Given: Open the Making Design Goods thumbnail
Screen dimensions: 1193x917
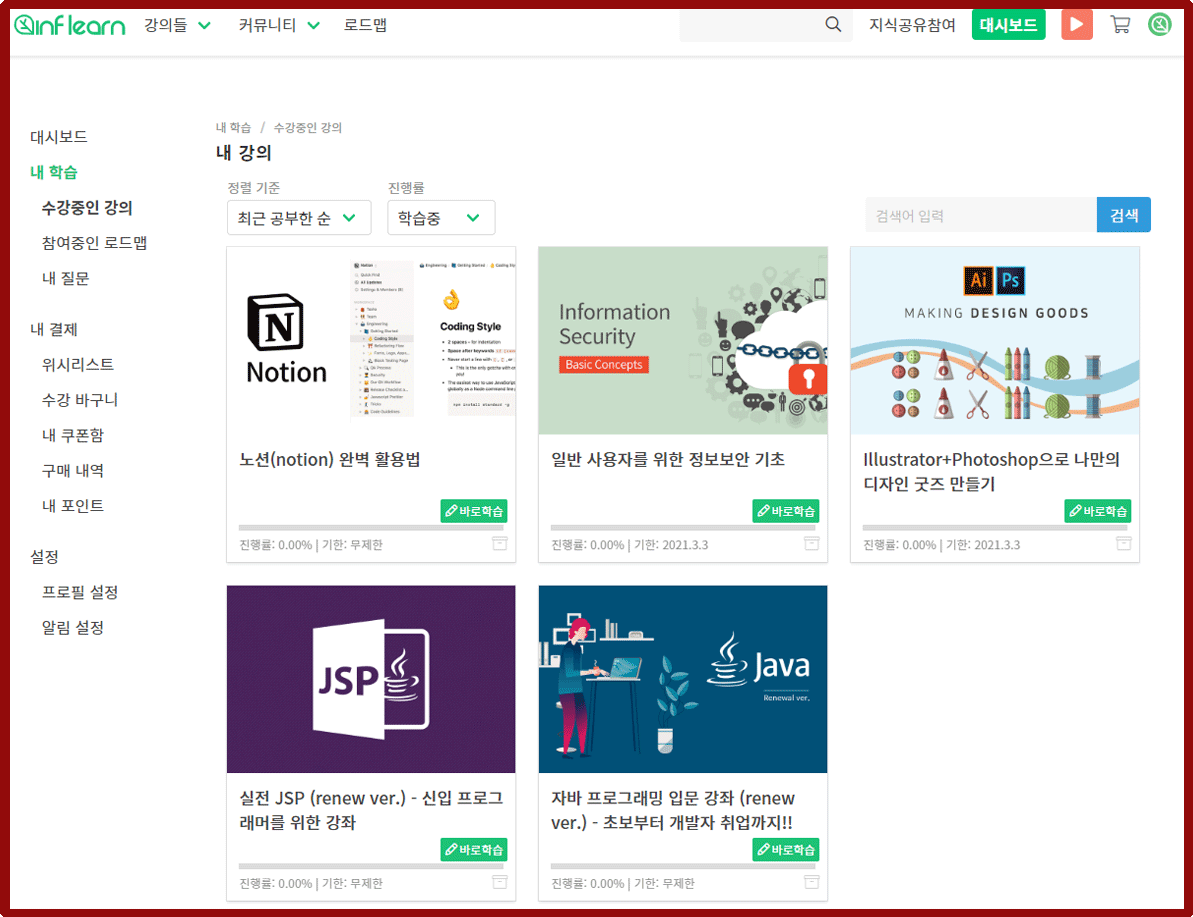Looking at the screenshot, I should 995,340.
